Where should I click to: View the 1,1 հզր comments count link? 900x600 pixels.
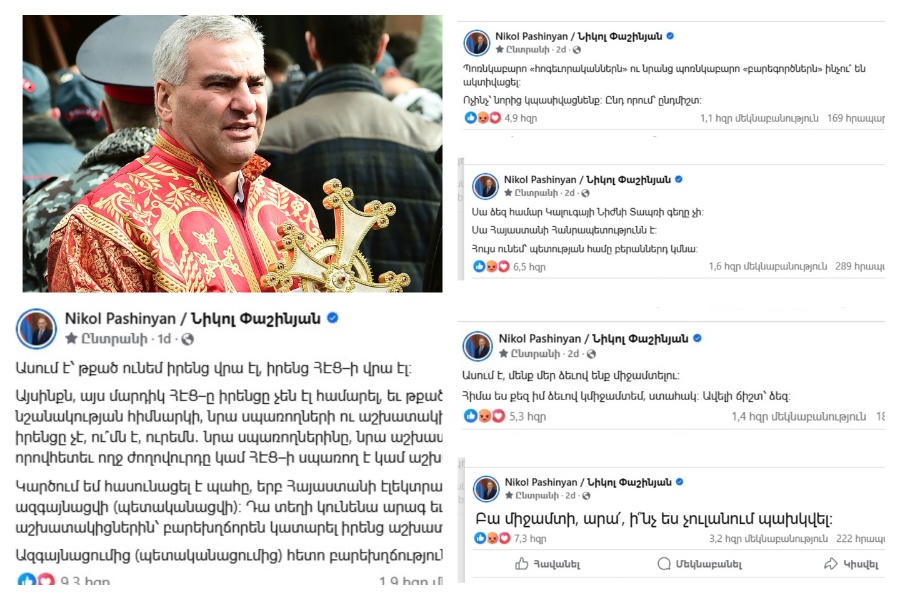tap(759, 118)
